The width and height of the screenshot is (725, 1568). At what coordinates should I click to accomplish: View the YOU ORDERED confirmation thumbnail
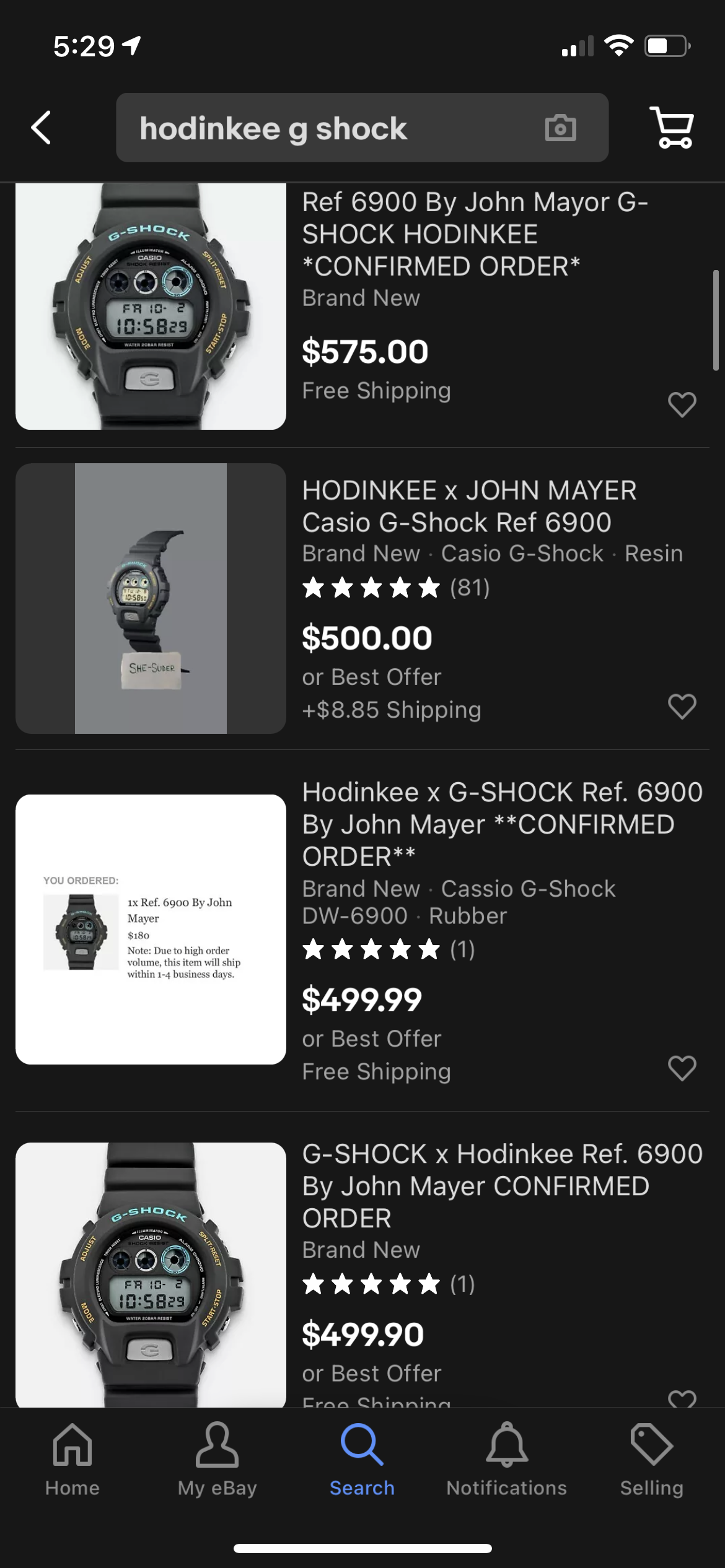point(151,929)
